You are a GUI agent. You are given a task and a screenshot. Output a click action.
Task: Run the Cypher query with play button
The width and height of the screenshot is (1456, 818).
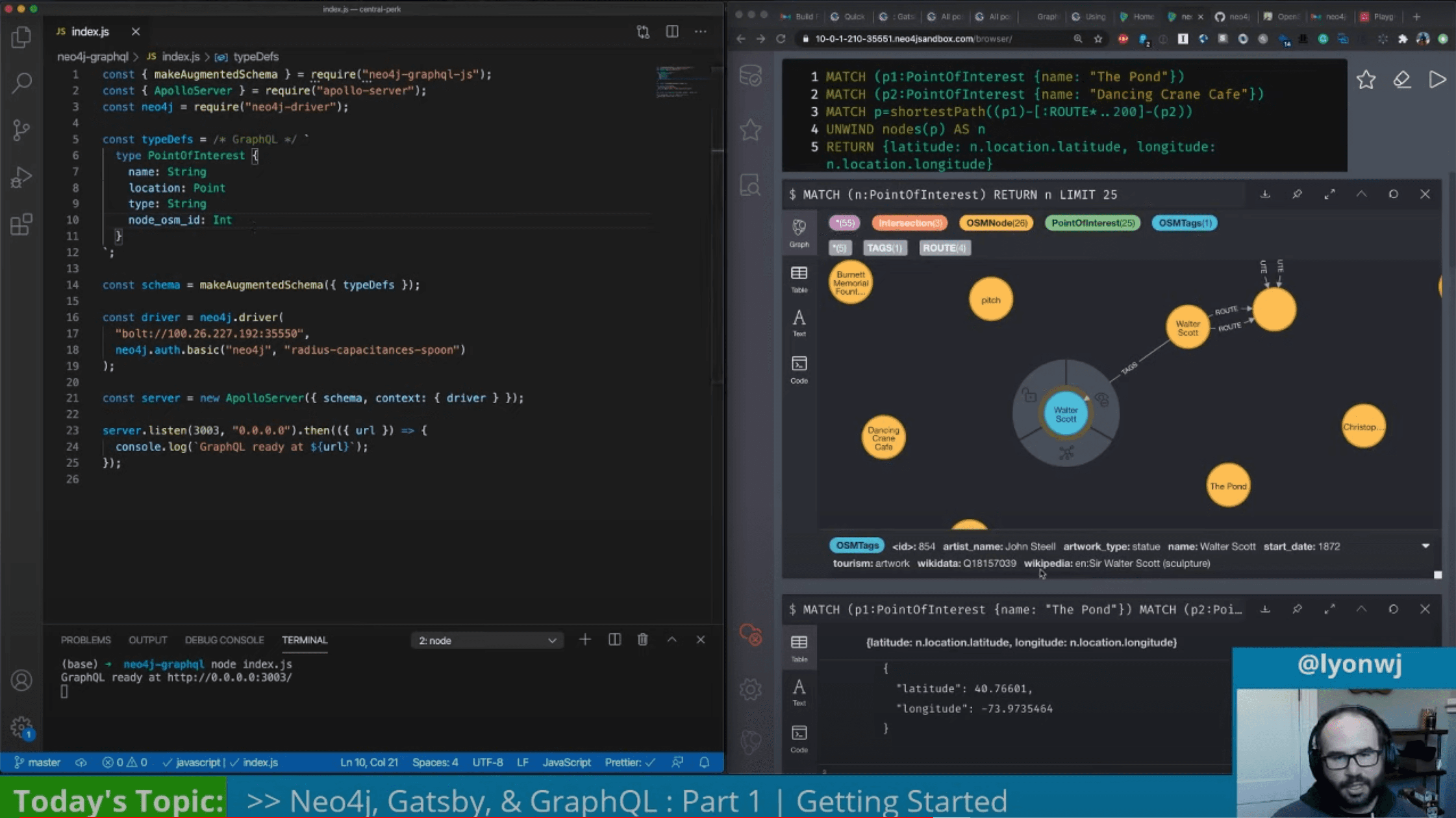tap(1436, 80)
